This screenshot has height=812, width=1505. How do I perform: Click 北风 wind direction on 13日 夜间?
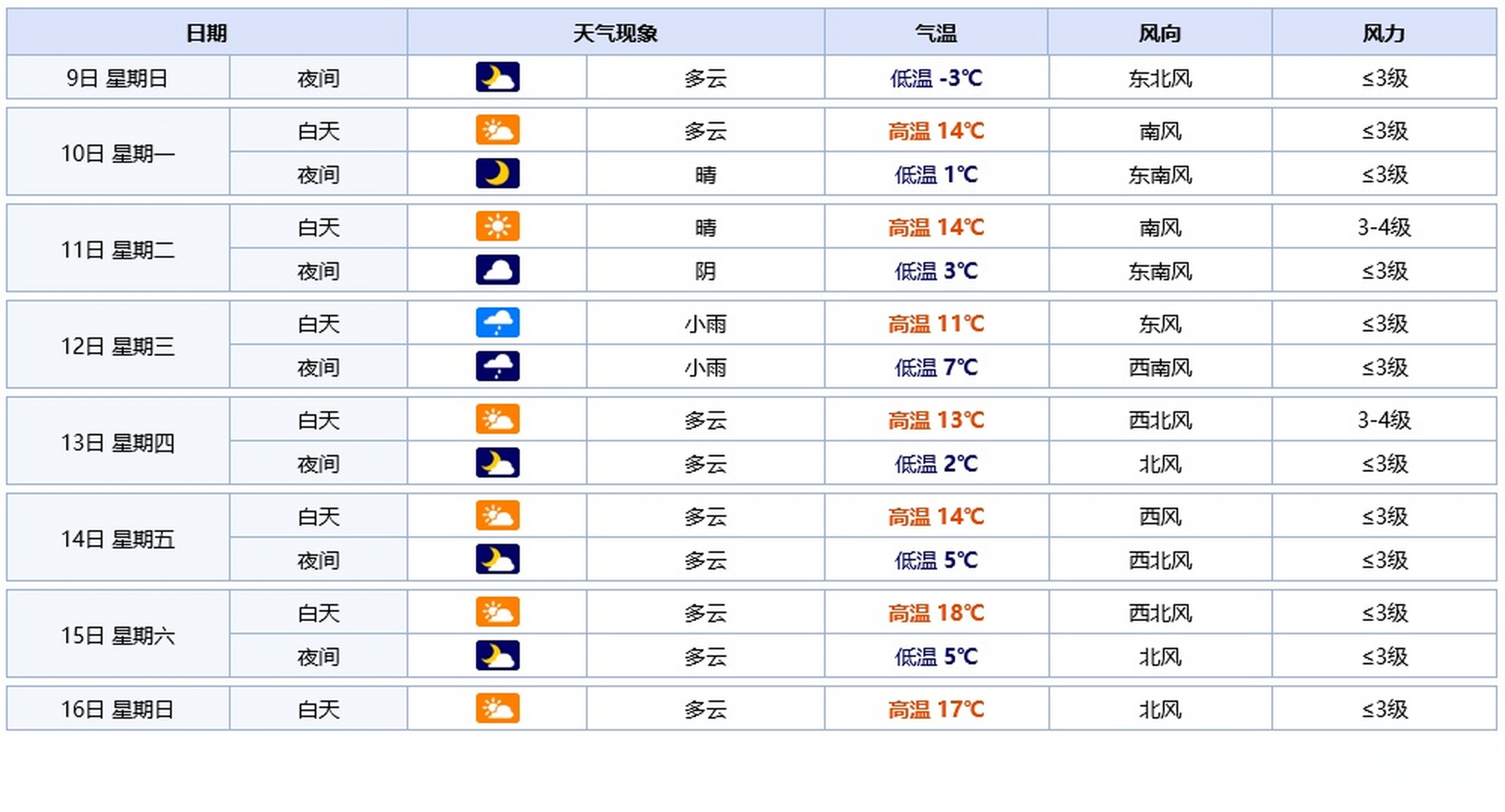1160,464
